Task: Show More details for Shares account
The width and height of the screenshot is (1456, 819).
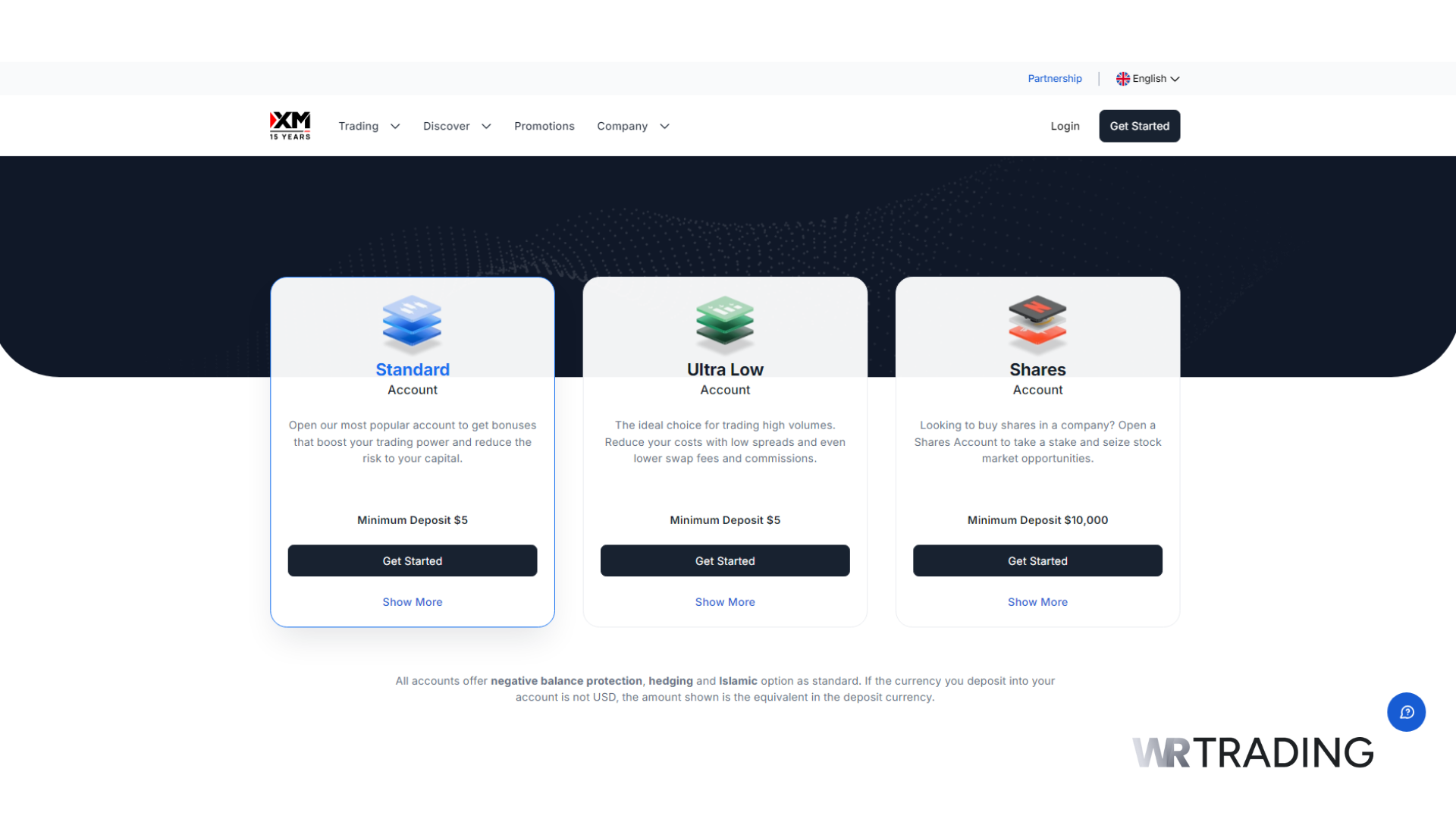Action: coord(1037,601)
